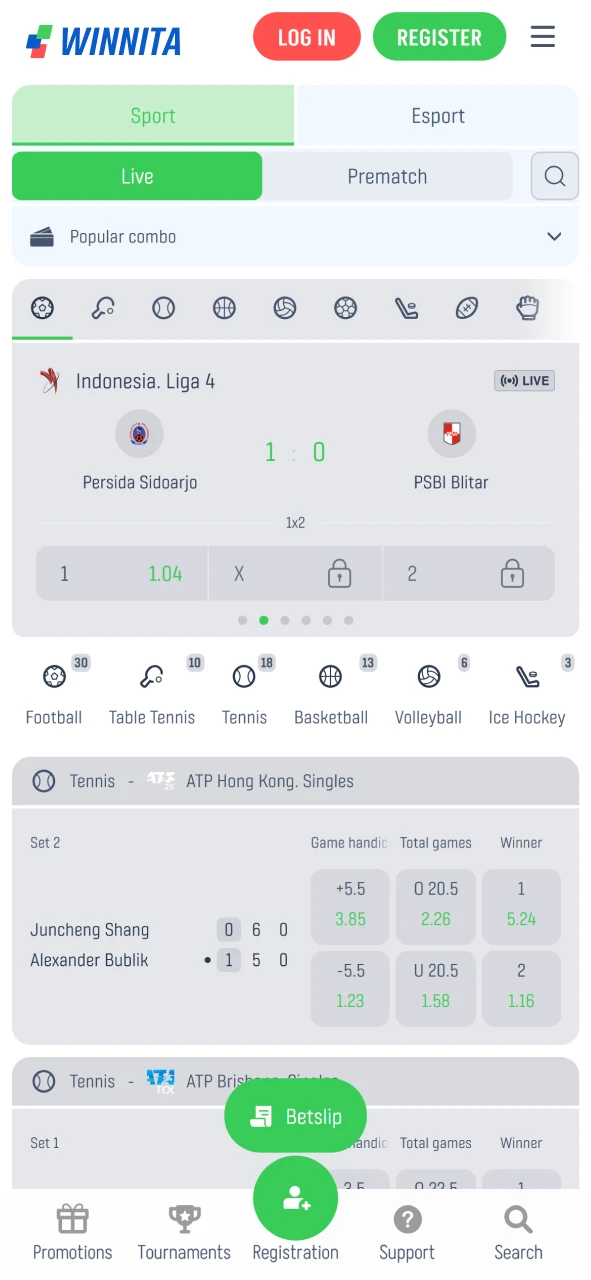Open the Basketball sport icon in the carousel
The image size is (591, 1280).
[x=224, y=308]
